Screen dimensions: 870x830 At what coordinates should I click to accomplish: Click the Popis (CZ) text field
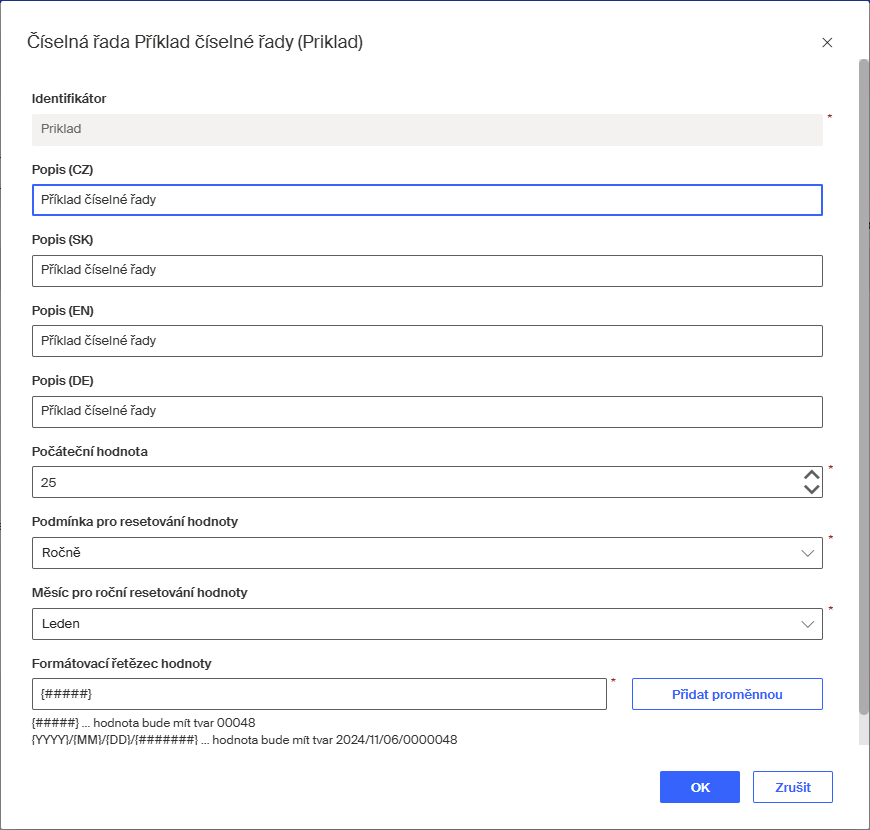click(x=427, y=200)
